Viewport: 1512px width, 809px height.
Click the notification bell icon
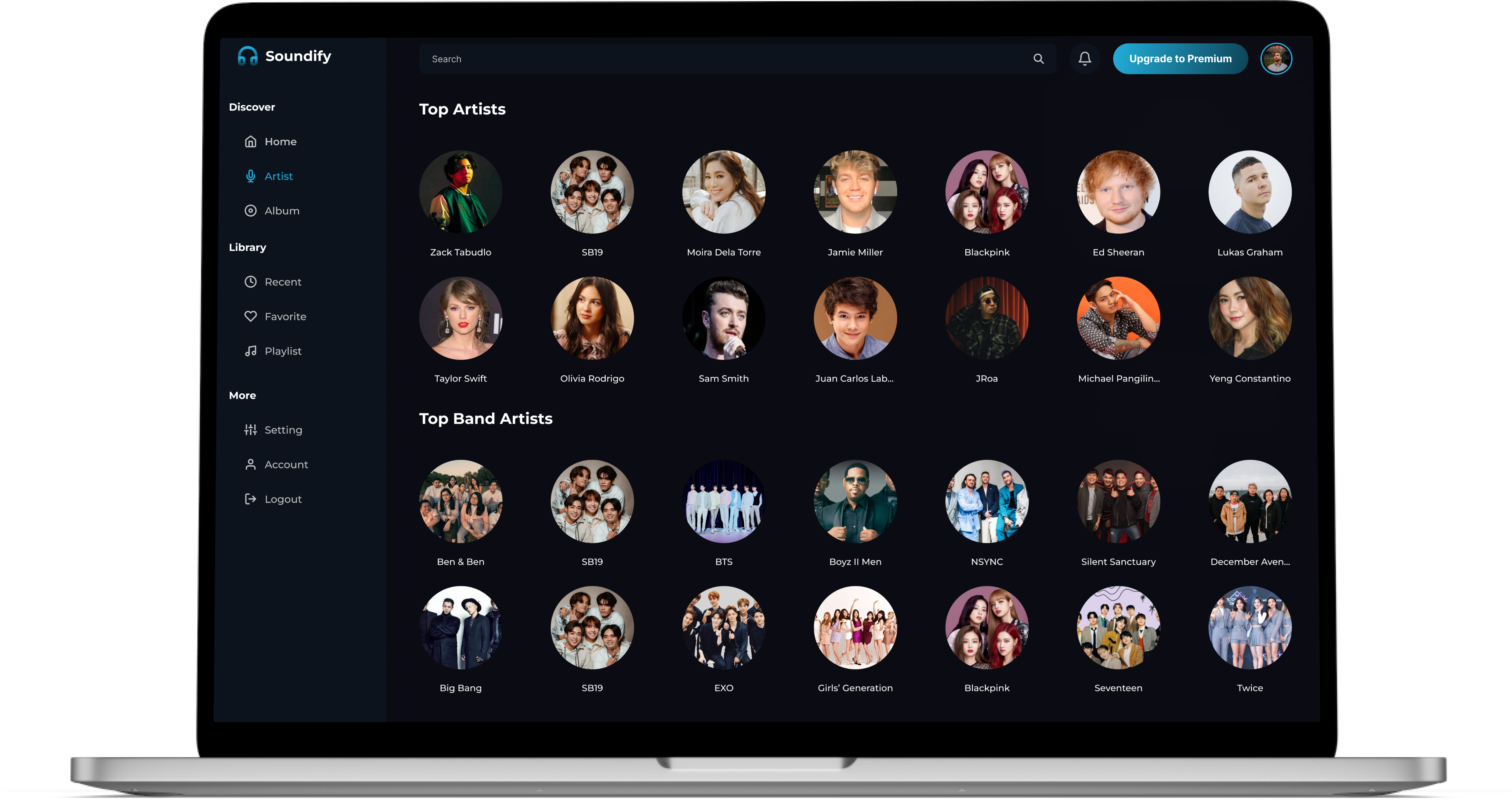tap(1085, 58)
